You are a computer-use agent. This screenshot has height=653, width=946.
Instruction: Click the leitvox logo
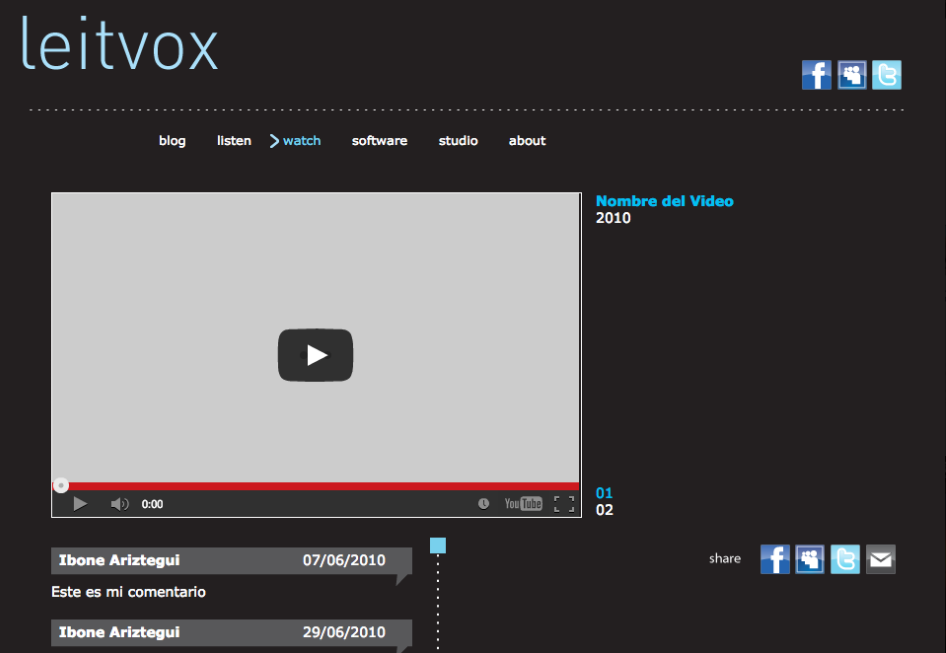[119, 43]
